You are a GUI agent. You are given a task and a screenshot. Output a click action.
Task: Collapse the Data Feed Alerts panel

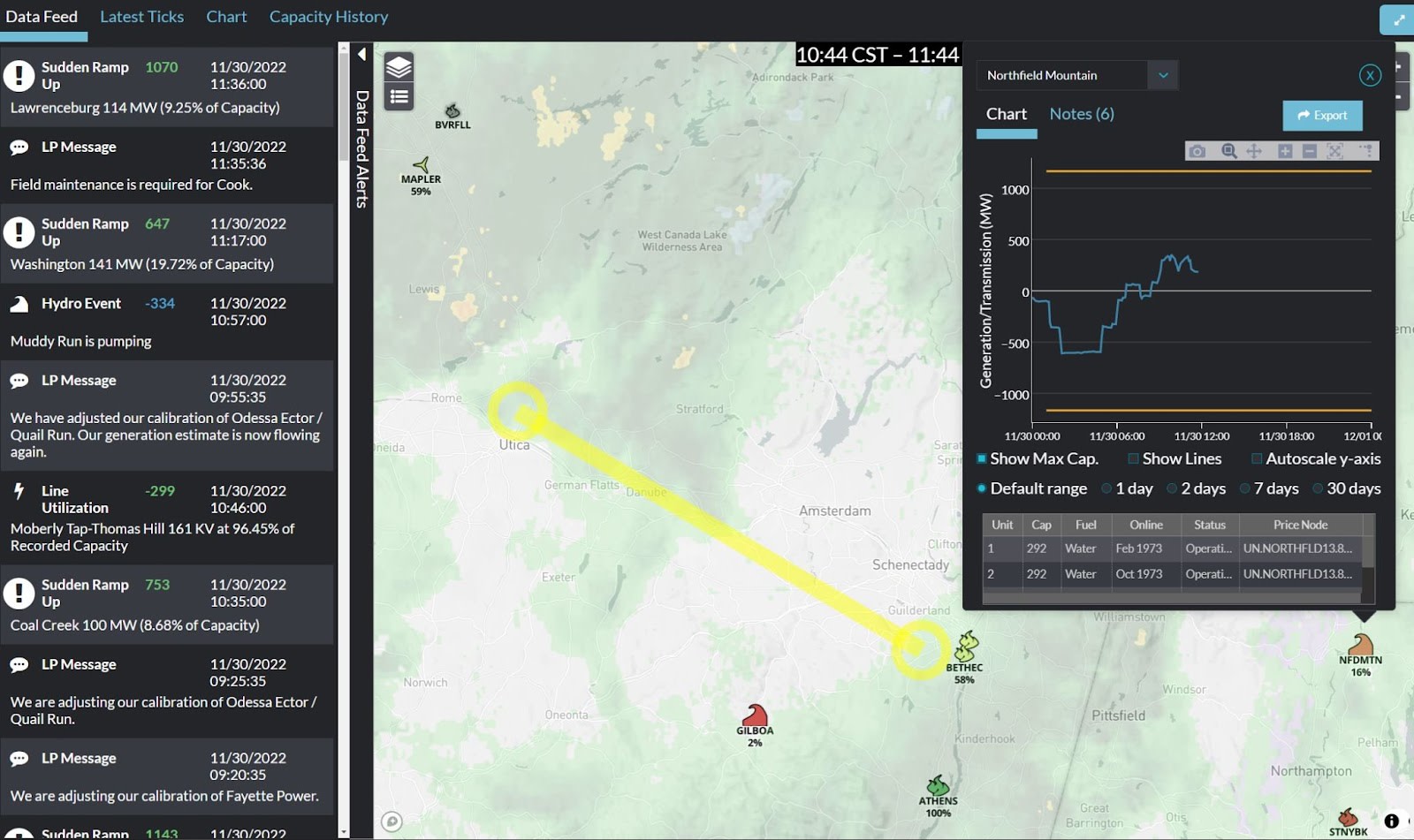(361, 55)
